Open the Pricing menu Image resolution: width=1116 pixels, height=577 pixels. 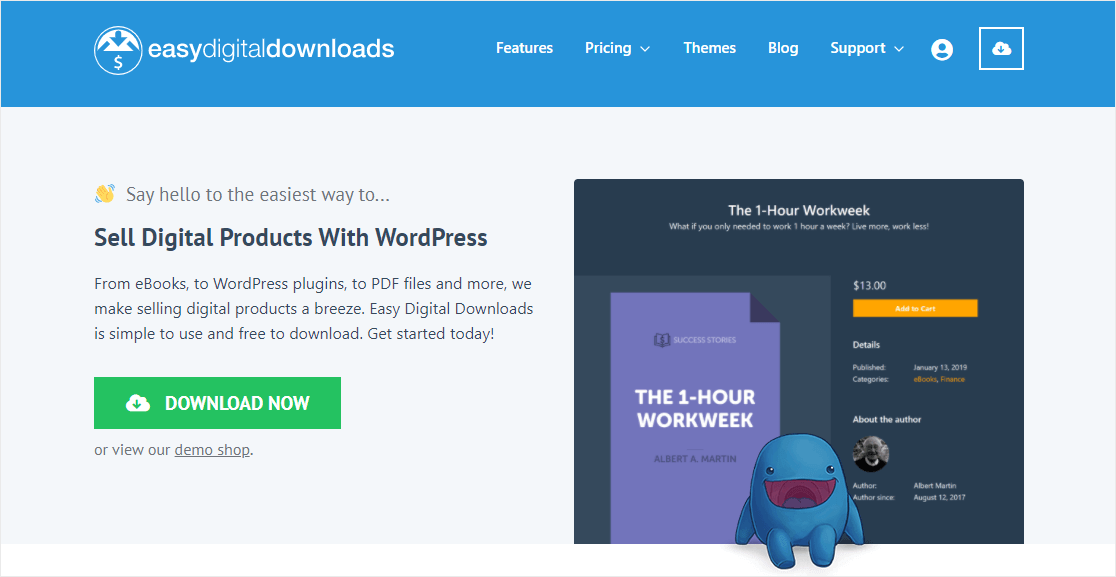(608, 48)
